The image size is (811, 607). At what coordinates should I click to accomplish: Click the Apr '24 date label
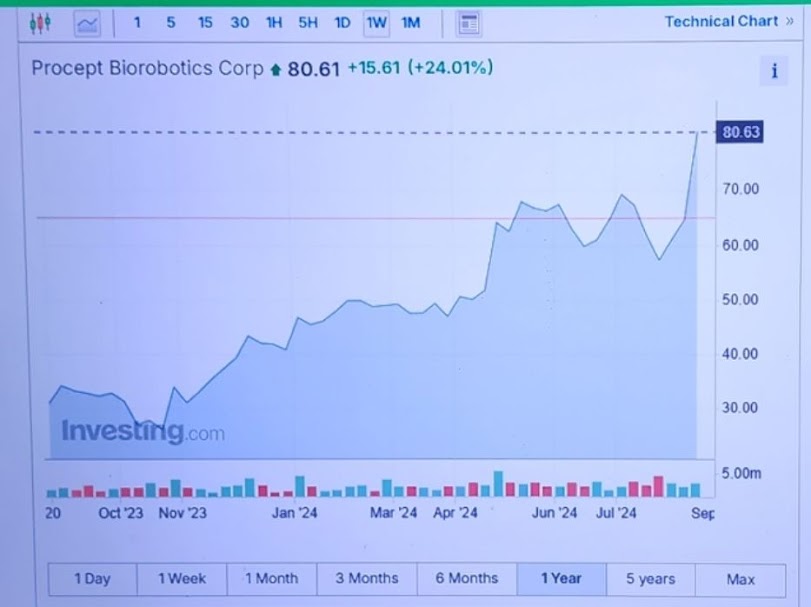point(455,513)
